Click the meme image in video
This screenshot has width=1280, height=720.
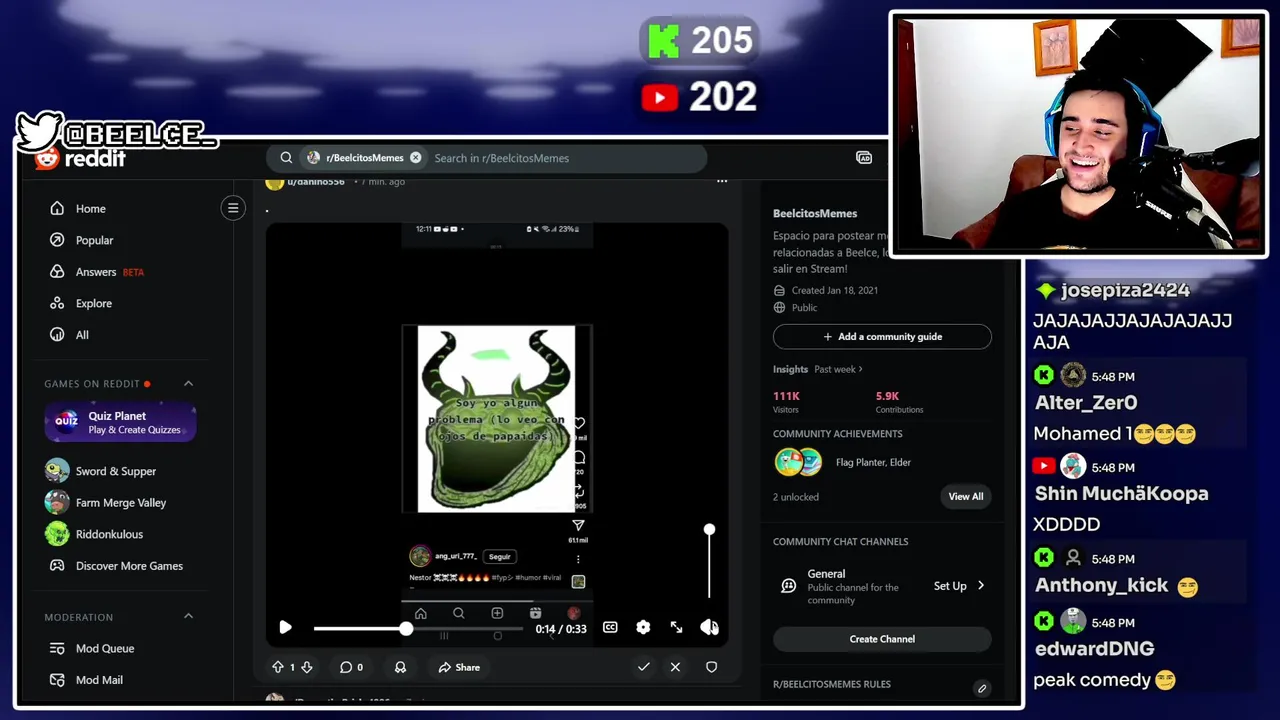coord(496,419)
